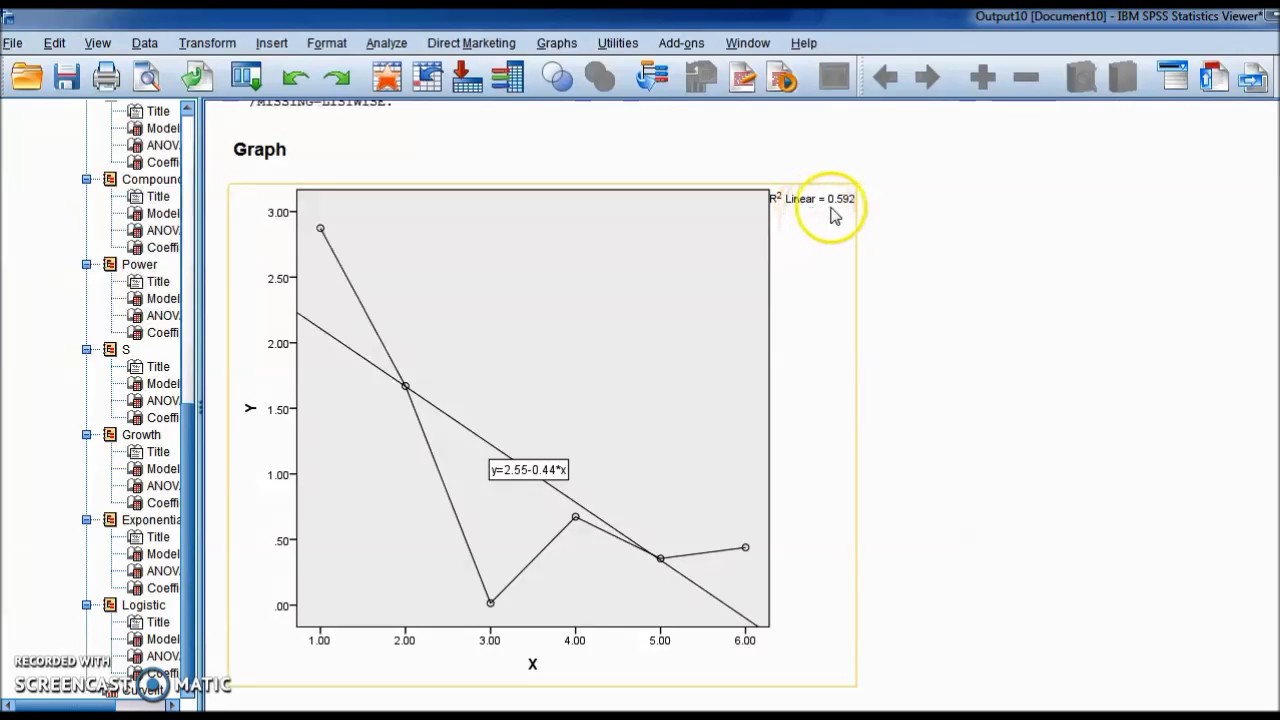Viewport: 1280px width, 720px height.
Task: Click the Show item book icon
Action: (1081, 76)
